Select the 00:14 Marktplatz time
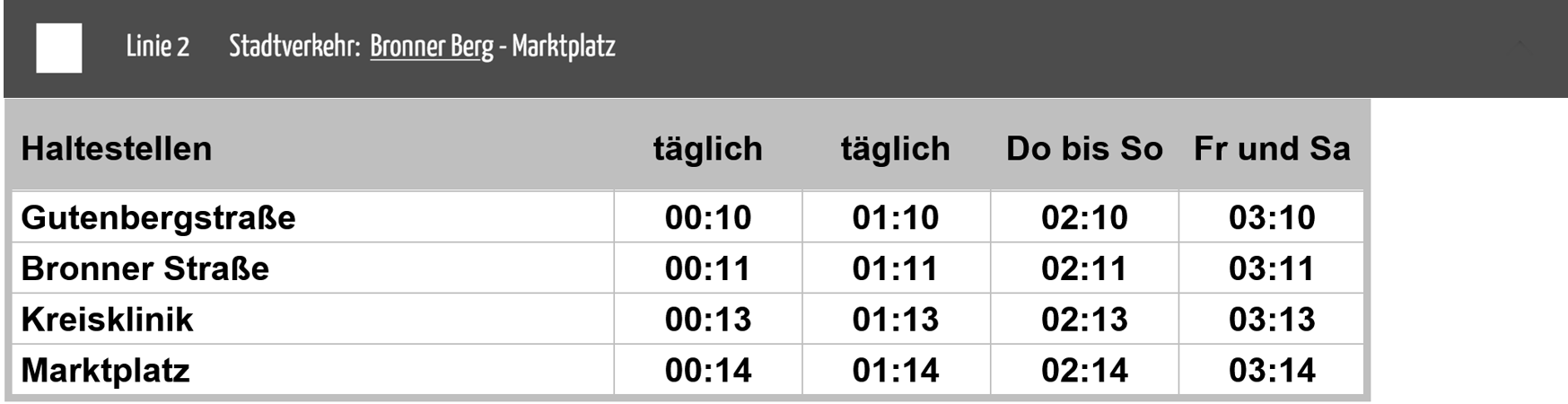This screenshot has width=1568, height=404. point(708,371)
